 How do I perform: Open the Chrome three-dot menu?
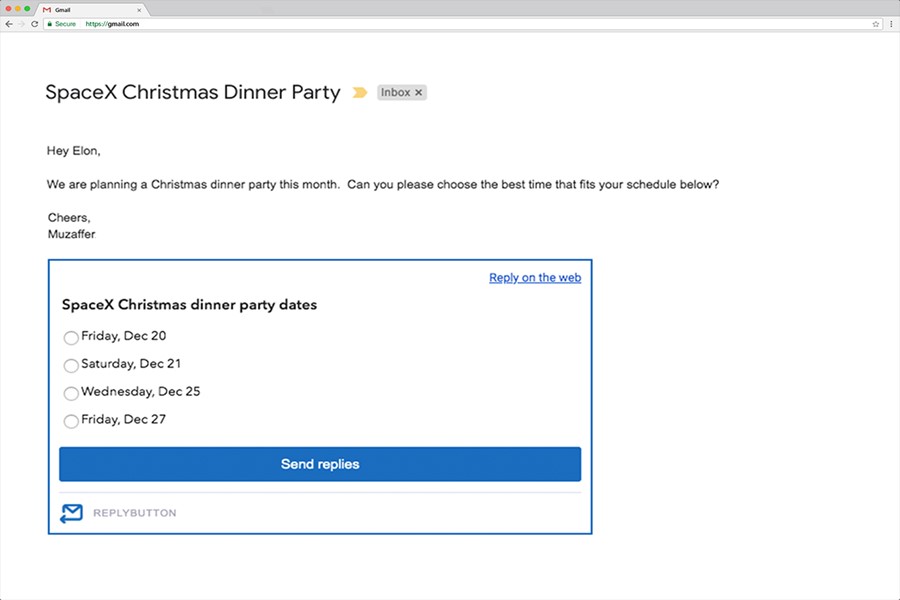(x=890, y=24)
